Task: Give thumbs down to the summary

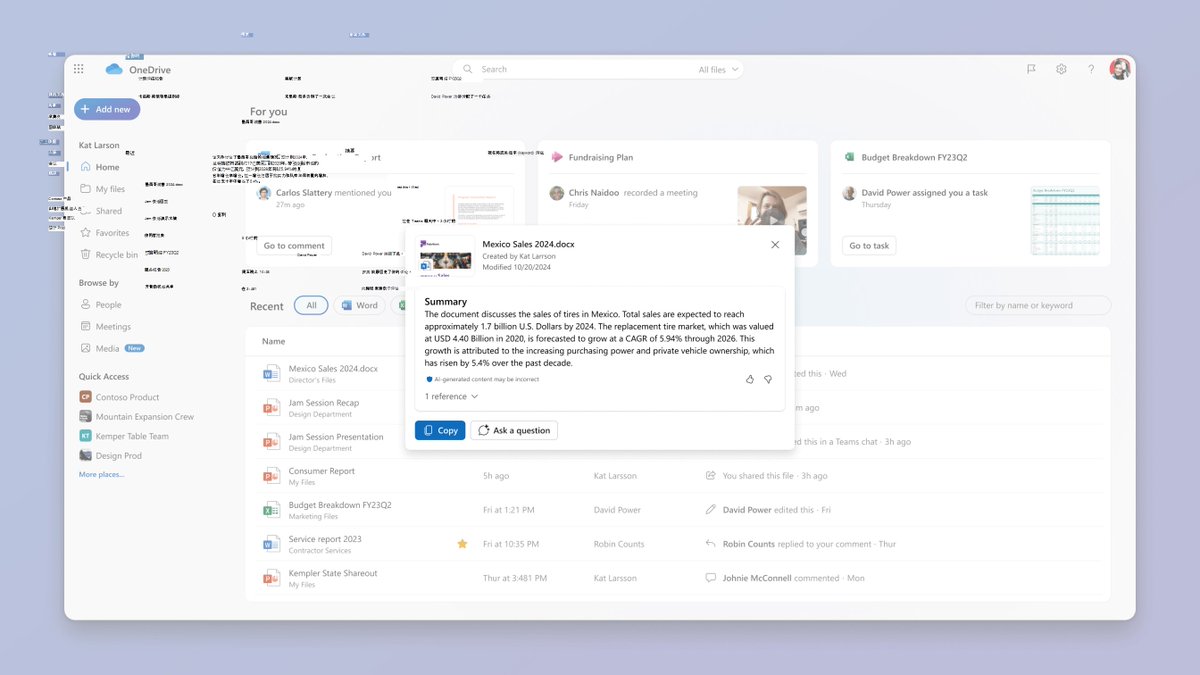Action: [768, 380]
